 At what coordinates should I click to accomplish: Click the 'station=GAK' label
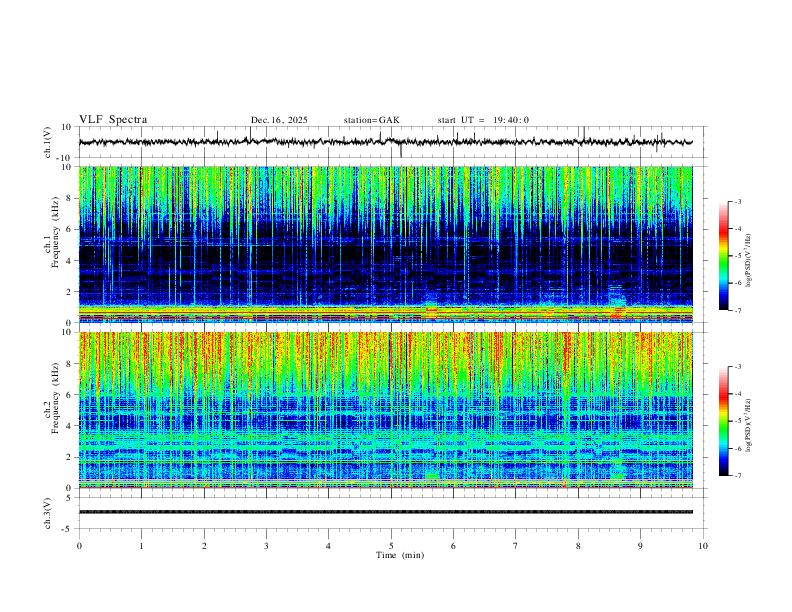point(371,120)
